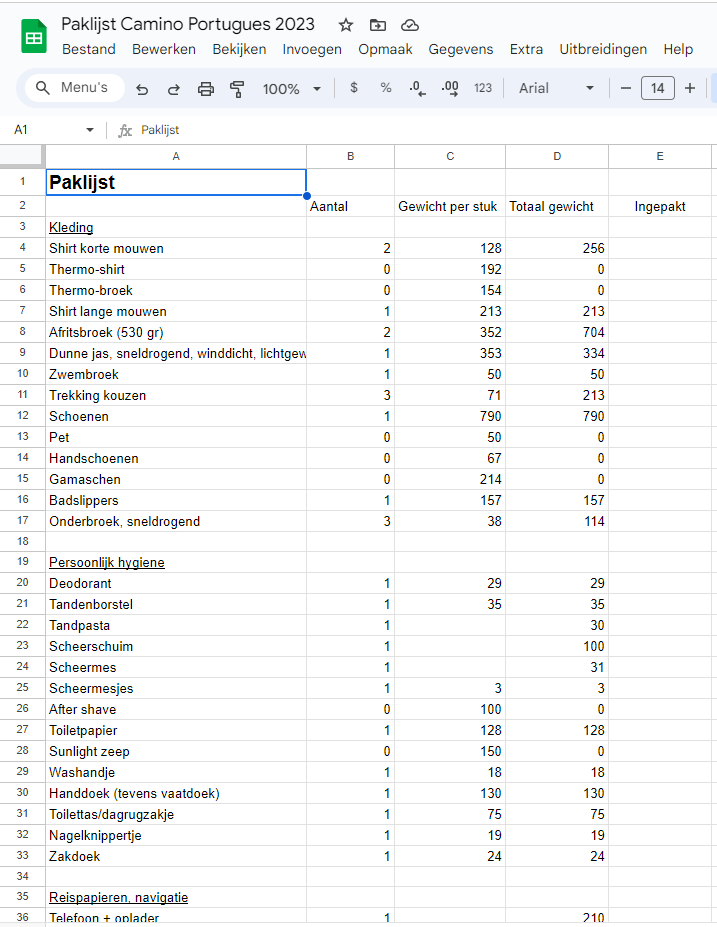Viewport: 717px width, 927px height.
Task: Open the Arial font family dropdown
Action: (557, 88)
